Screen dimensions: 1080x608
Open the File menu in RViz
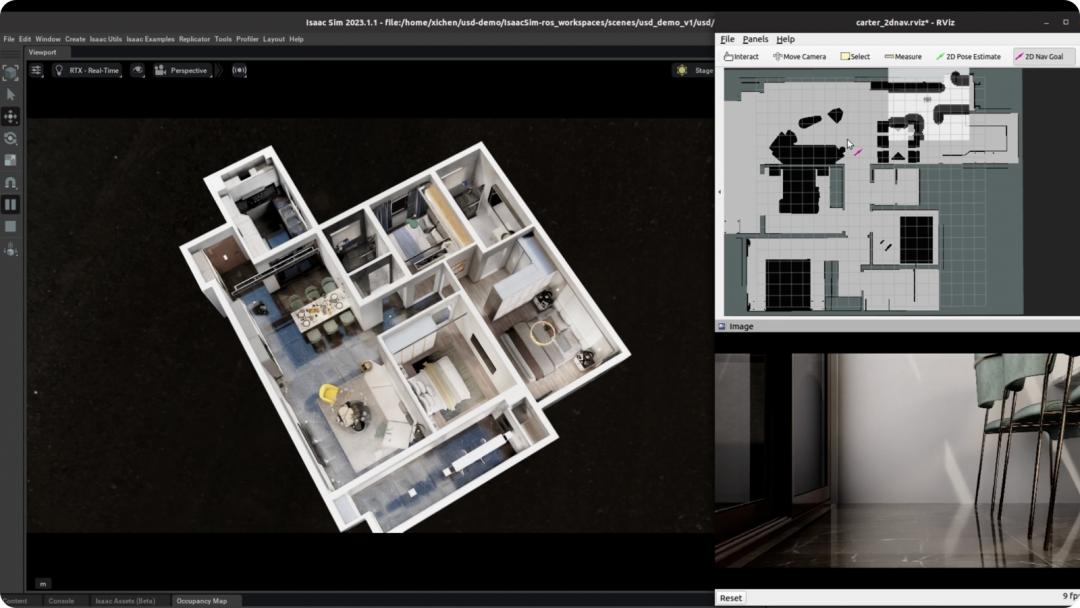(727, 39)
